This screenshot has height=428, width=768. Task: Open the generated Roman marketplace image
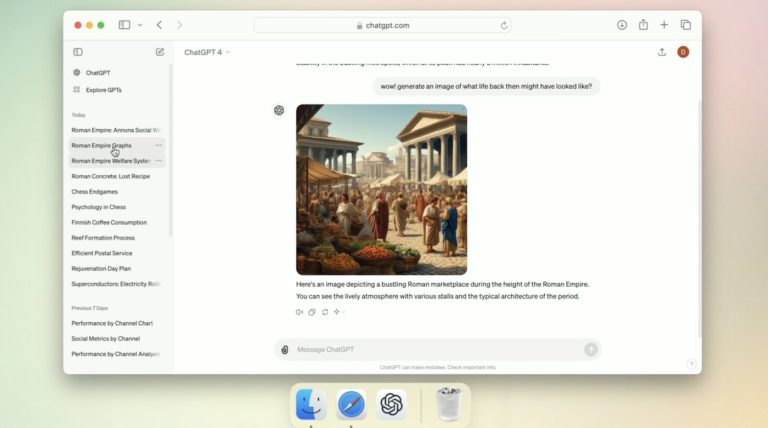tap(381, 189)
